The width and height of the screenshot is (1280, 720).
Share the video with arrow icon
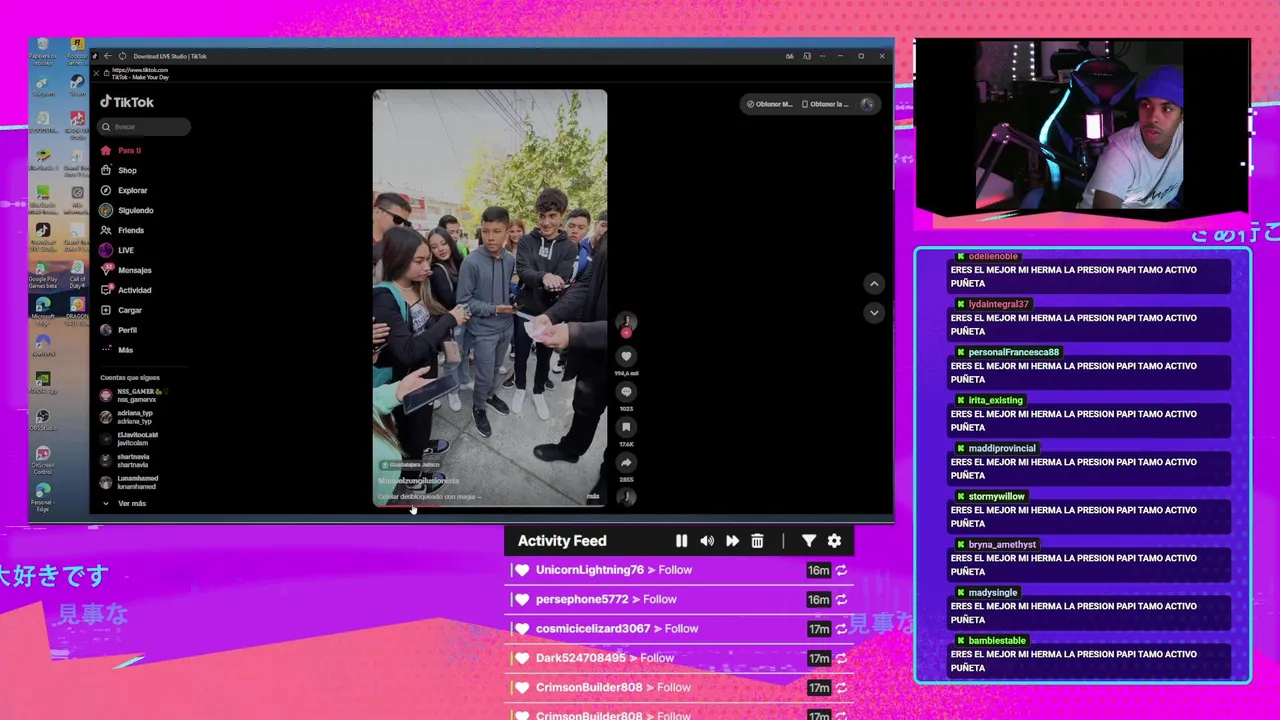point(626,463)
